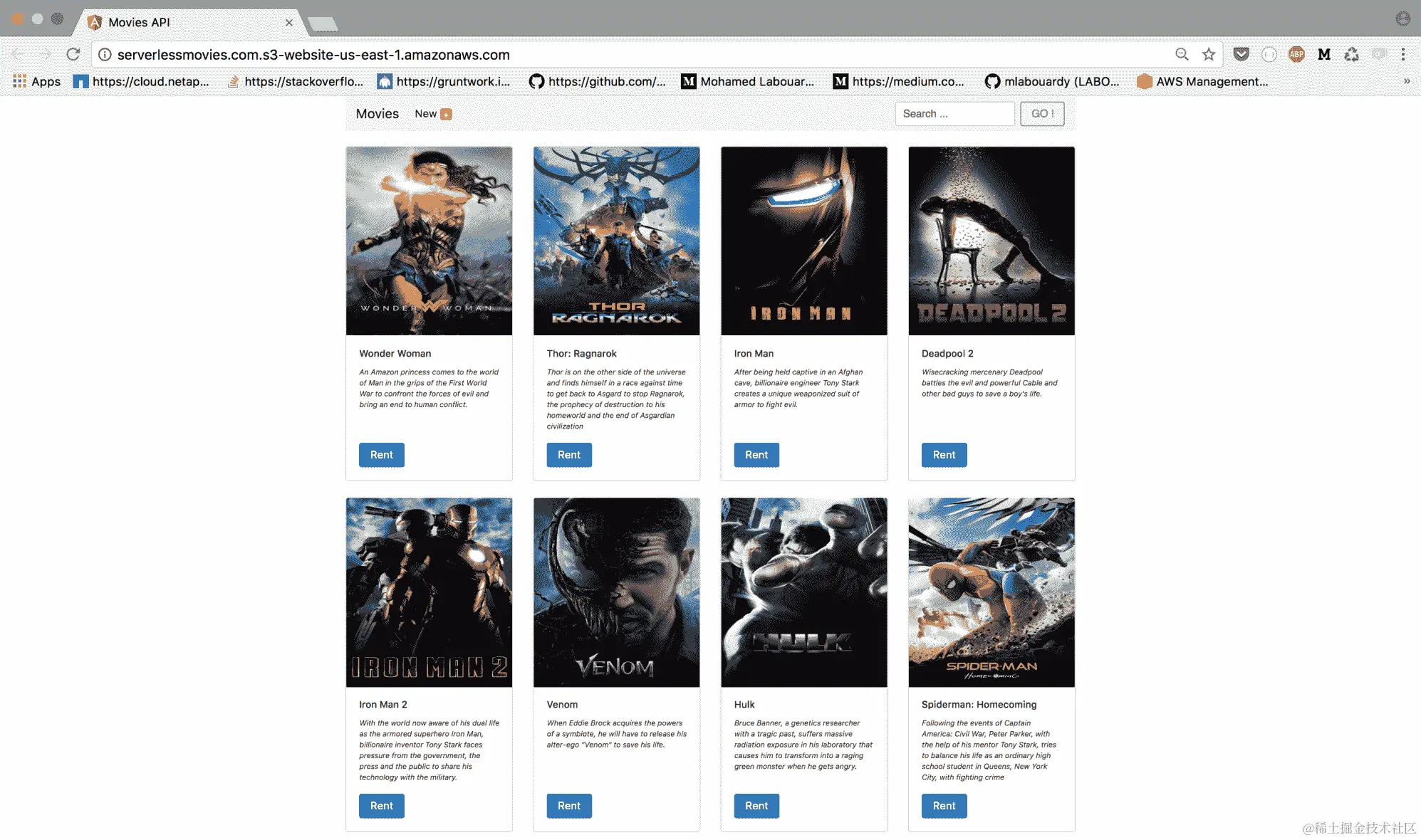Rent the Venom movie
The width and height of the screenshot is (1421, 840).
(568, 806)
